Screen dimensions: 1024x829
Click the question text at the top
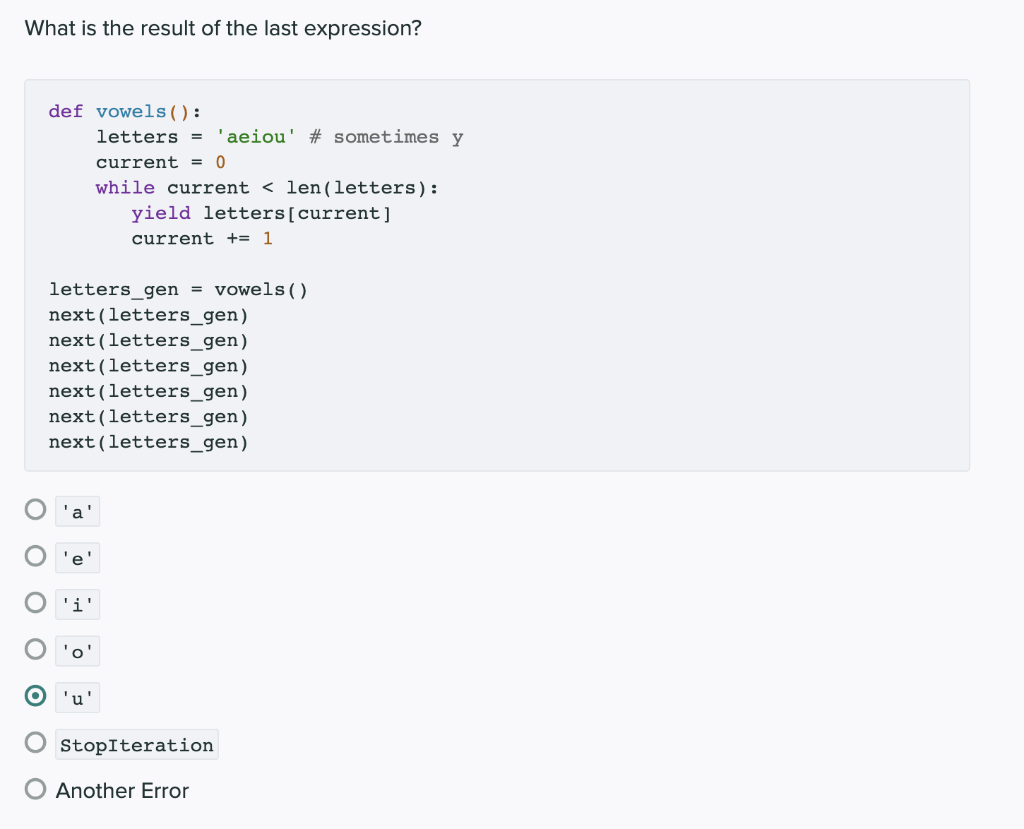pos(224,28)
